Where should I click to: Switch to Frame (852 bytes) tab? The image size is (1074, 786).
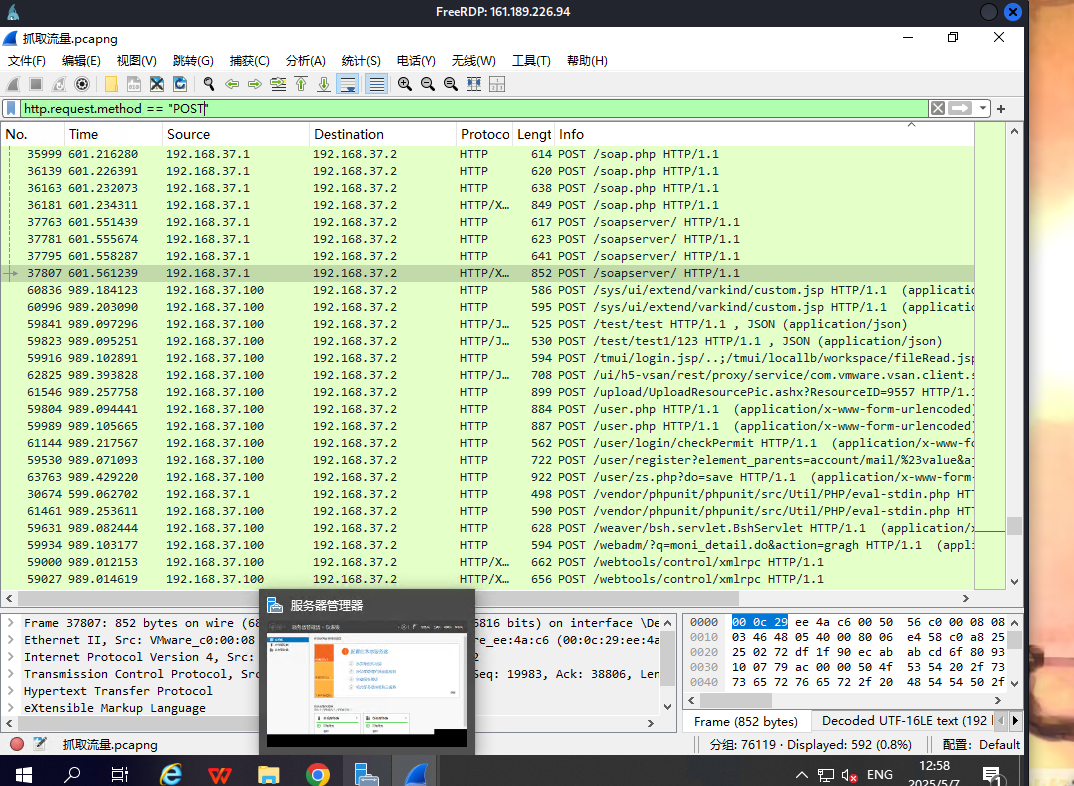click(x=746, y=722)
